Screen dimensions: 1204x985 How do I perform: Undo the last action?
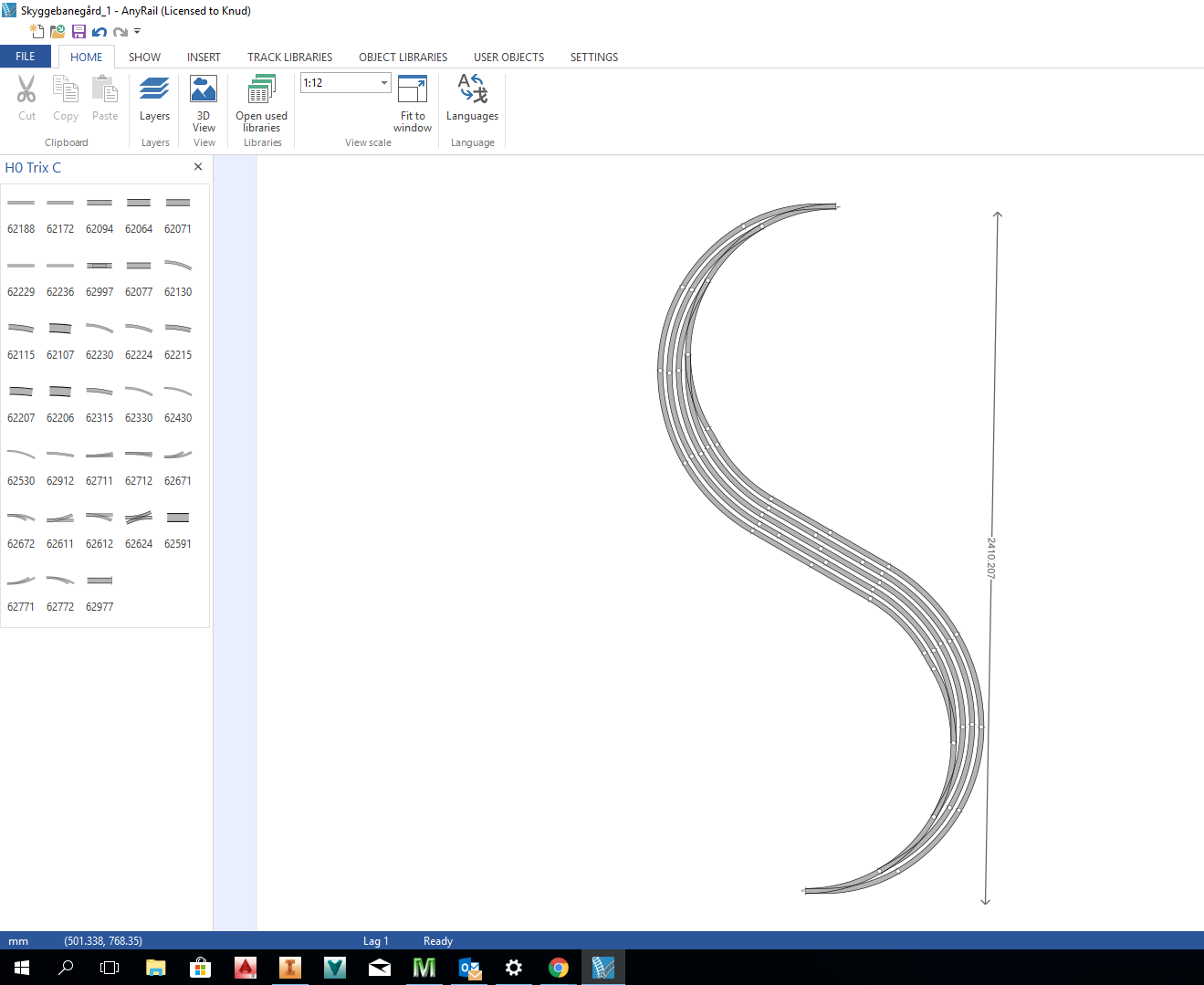(x=99, y=32)
